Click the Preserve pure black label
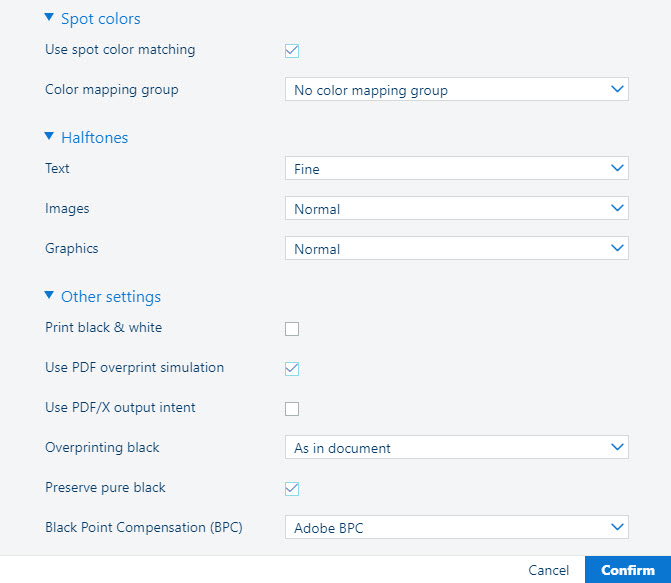This screenshot has width=671, height=583. (105, 488)
